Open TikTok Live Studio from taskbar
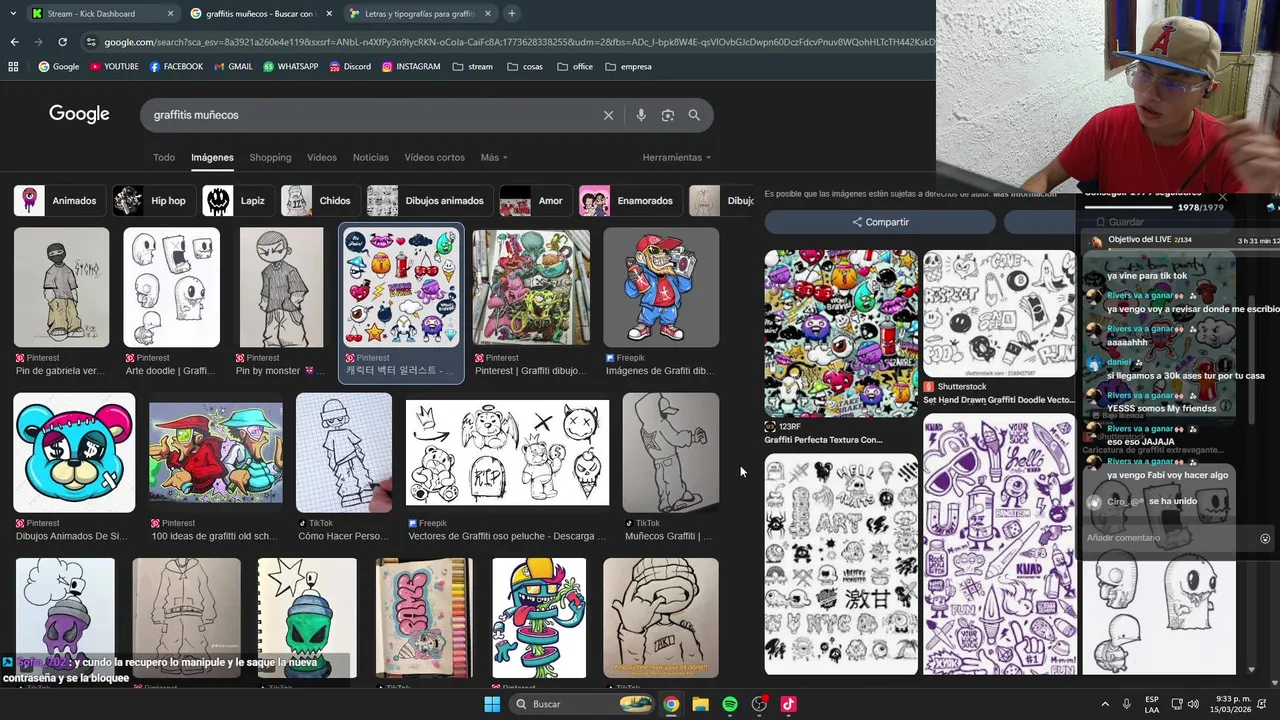 (x=788, y=704)
